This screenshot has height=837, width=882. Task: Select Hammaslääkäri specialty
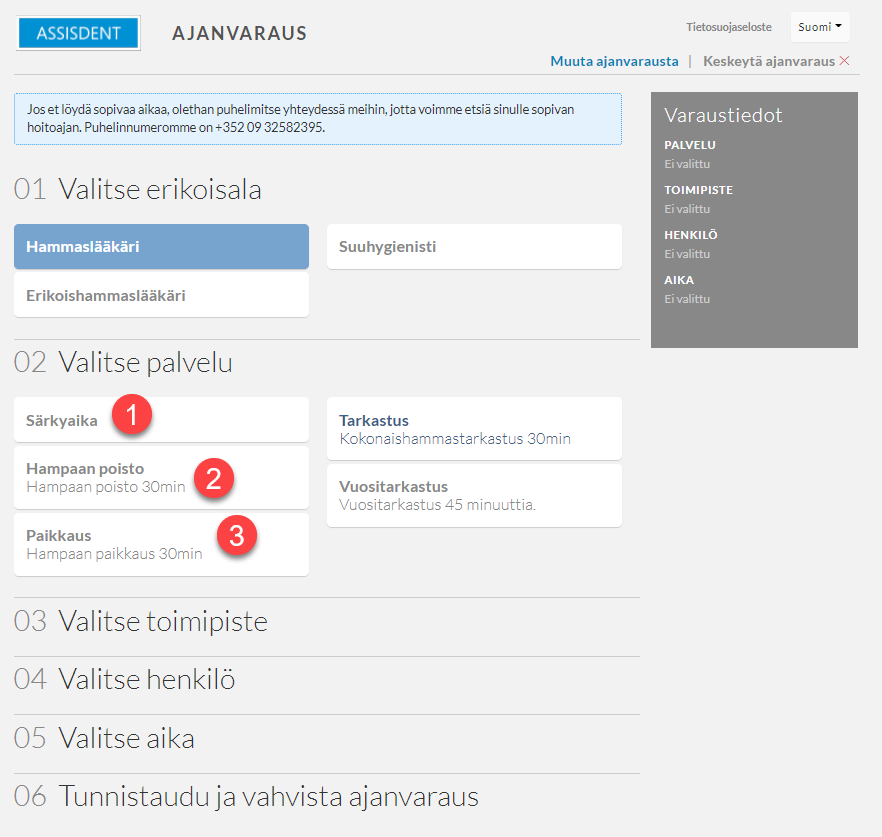click(161, 246)
